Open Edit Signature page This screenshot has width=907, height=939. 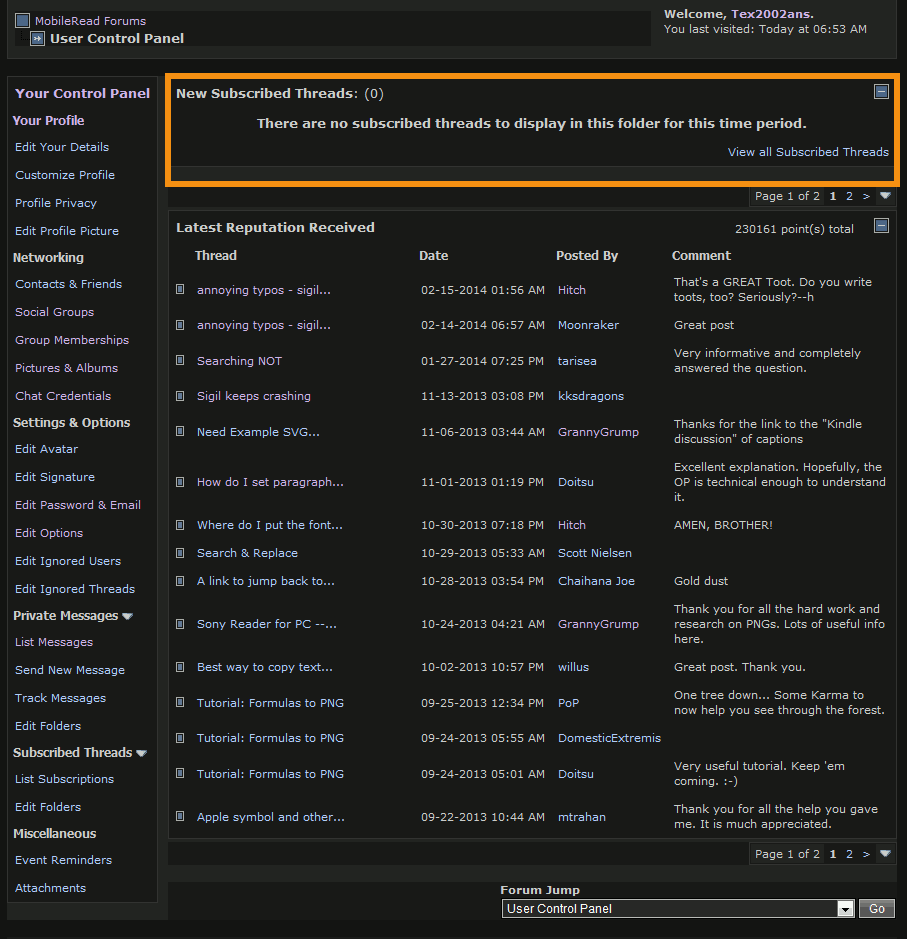[55, 477]
